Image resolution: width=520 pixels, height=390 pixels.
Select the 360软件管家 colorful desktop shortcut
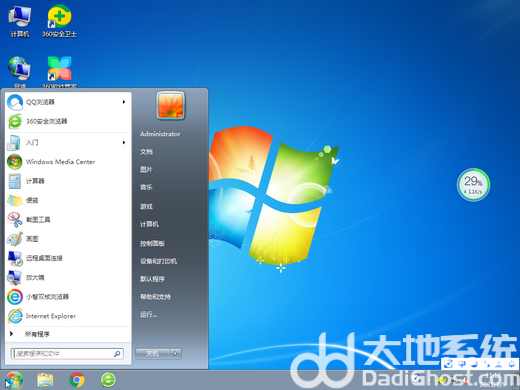(59, 71)
